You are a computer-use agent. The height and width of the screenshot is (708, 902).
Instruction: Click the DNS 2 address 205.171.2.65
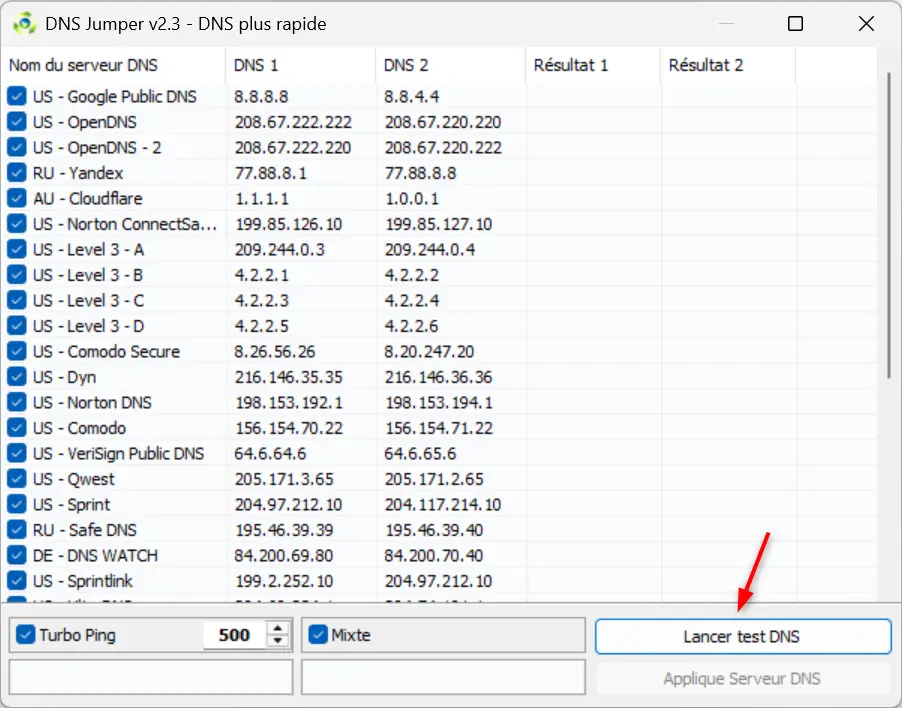(434, 479)
